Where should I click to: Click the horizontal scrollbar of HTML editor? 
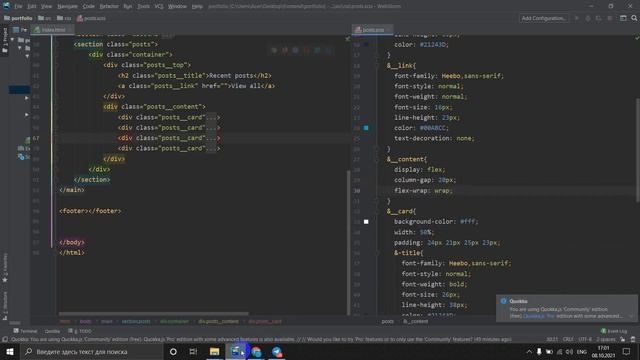tap(153, 314)
